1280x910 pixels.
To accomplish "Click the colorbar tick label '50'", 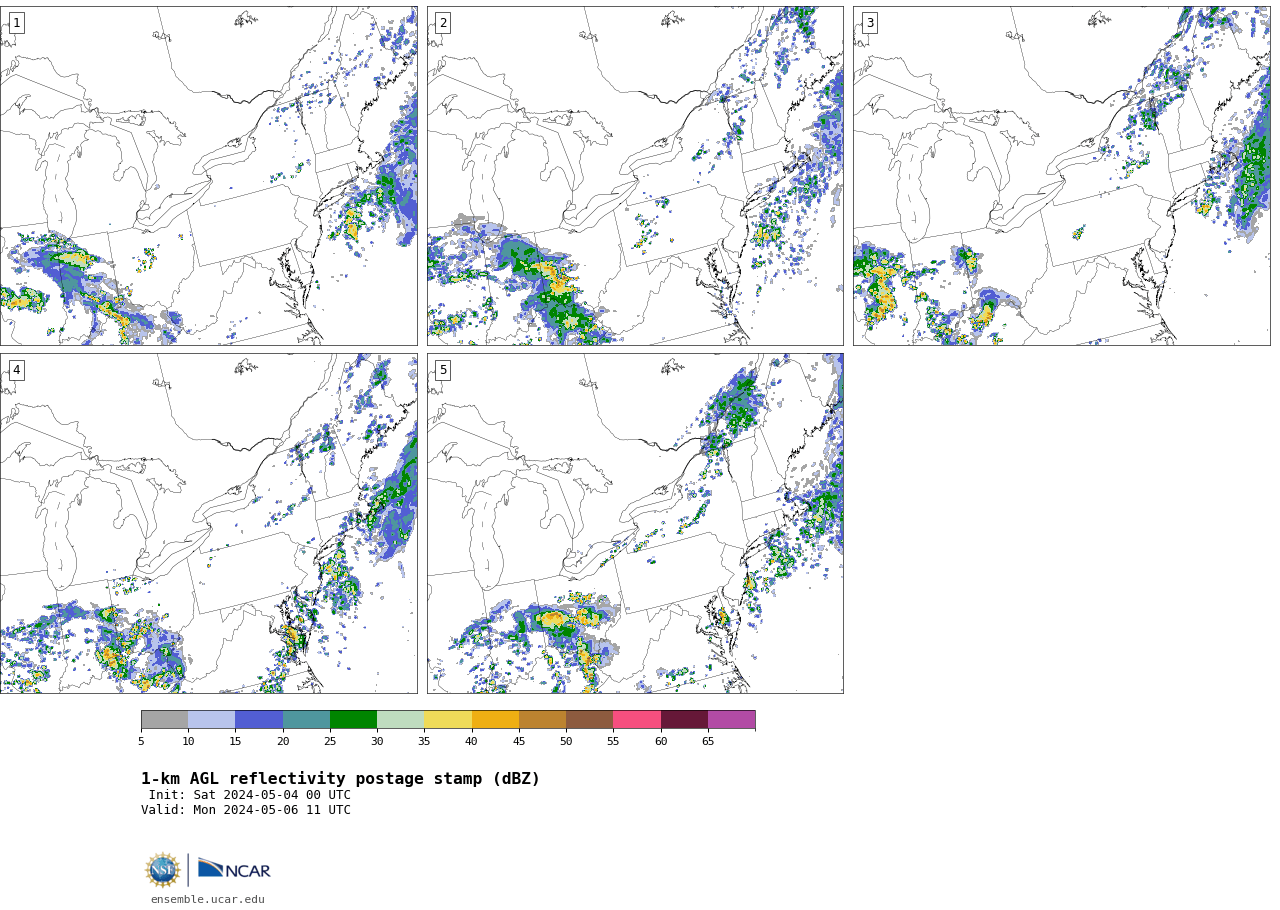I will 566,741.
